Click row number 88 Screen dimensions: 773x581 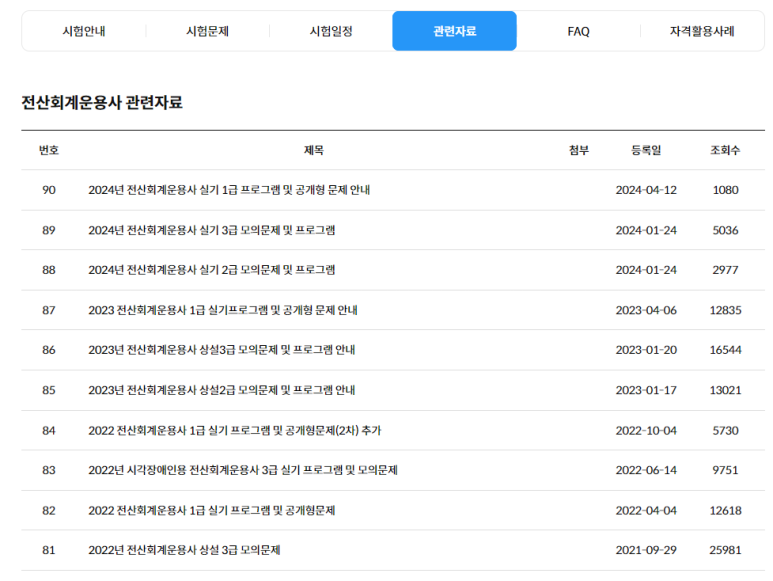tap(49, 270)
